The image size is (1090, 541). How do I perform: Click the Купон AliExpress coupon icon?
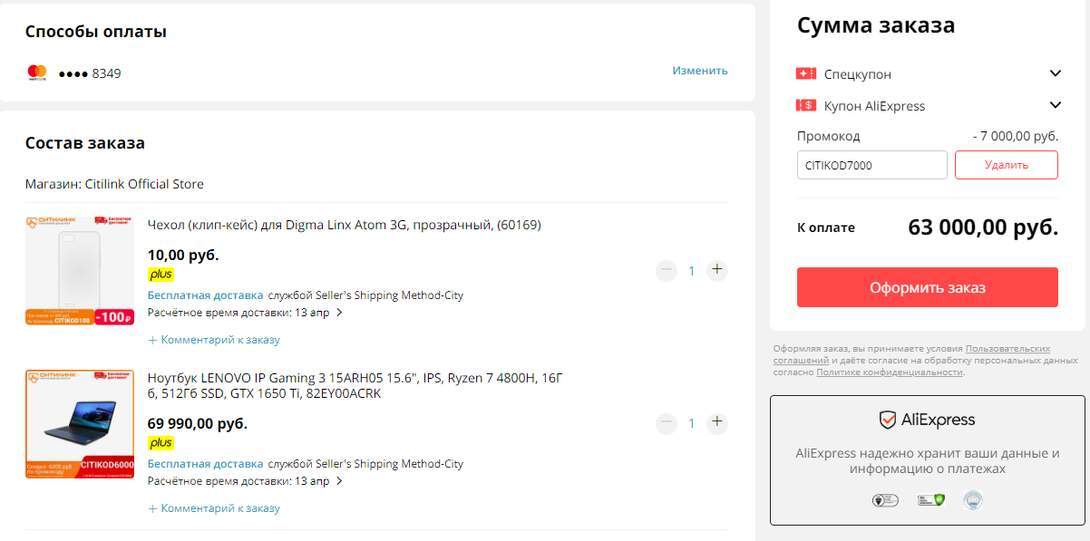tap(806, 106)
